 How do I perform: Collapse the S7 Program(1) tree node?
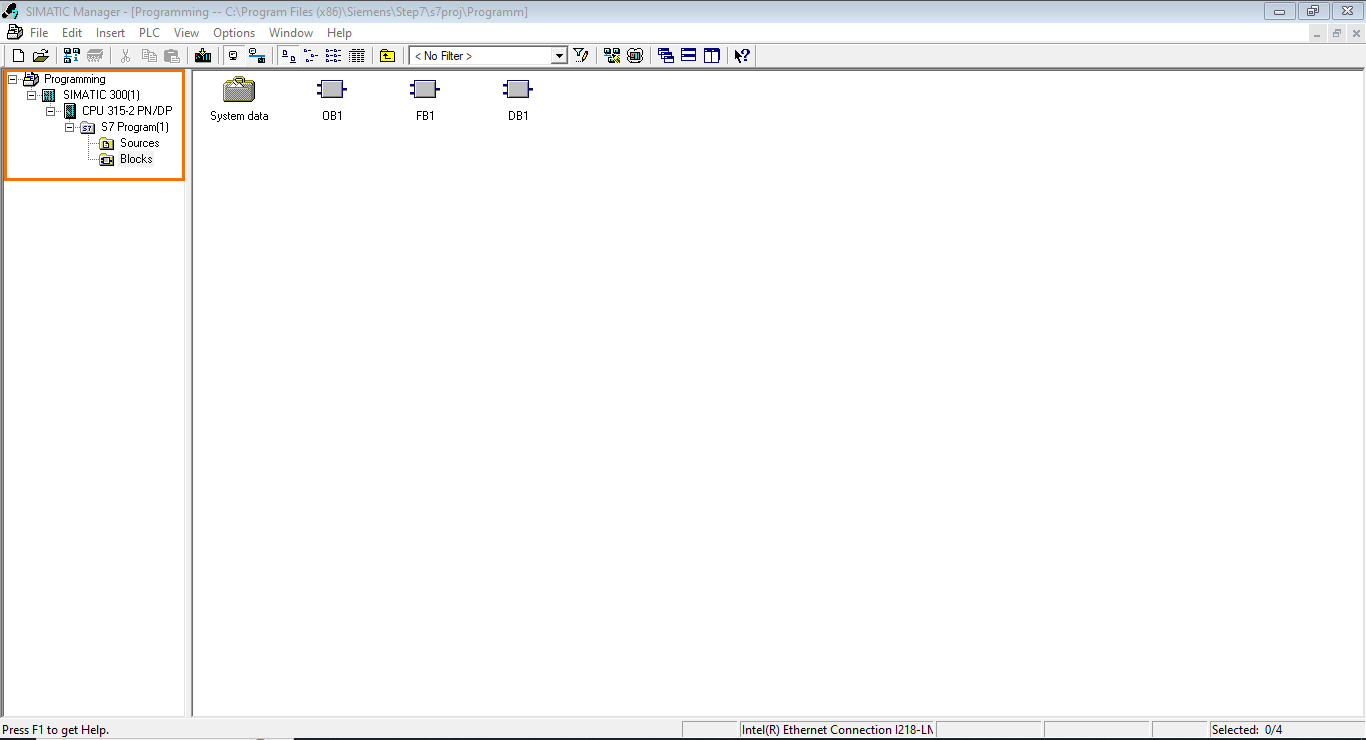[70, 127]
